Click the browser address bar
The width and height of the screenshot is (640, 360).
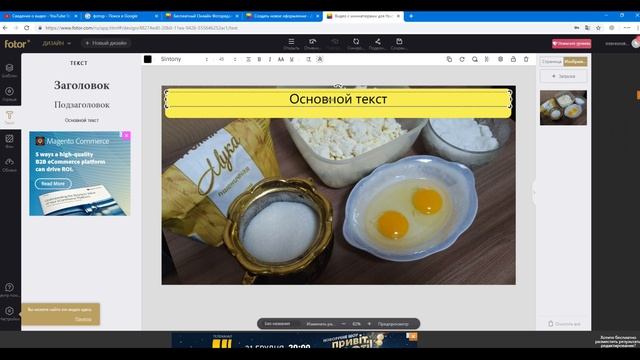(x=302, y=28)
